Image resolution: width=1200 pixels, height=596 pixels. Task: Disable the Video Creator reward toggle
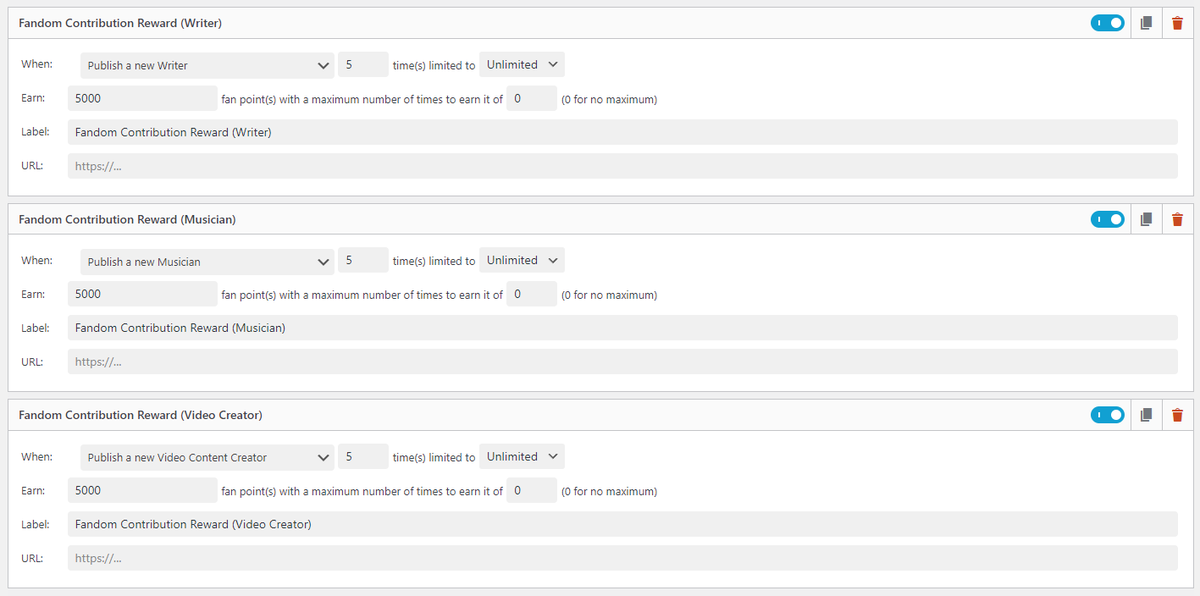pyautogui.click(x=1108, y=414)
